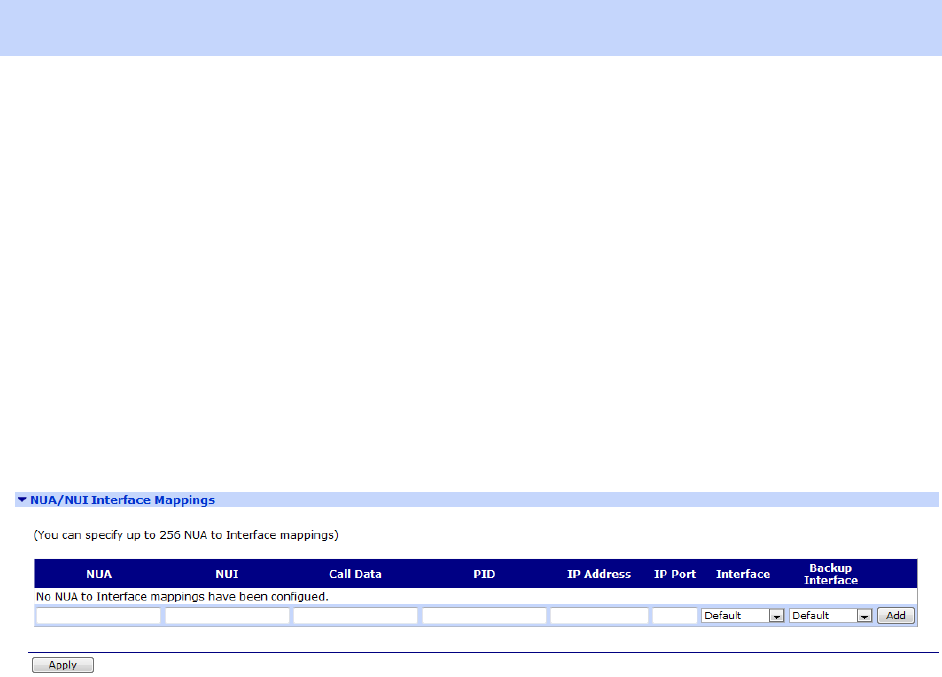Click the IP Address column header

pyautogui.click(x=599, y=574)
